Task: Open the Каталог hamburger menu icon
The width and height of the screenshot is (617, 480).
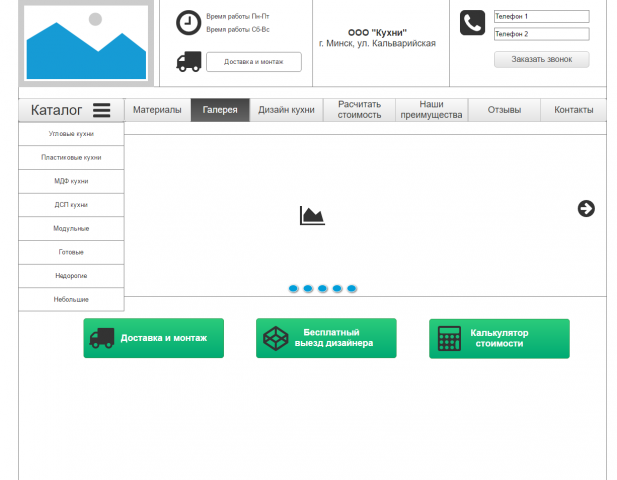Action: [102, 110]
